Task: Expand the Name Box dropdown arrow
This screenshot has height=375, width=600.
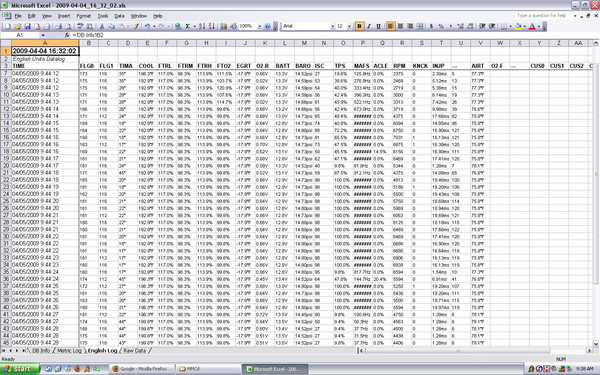Action: pos(43,35)
